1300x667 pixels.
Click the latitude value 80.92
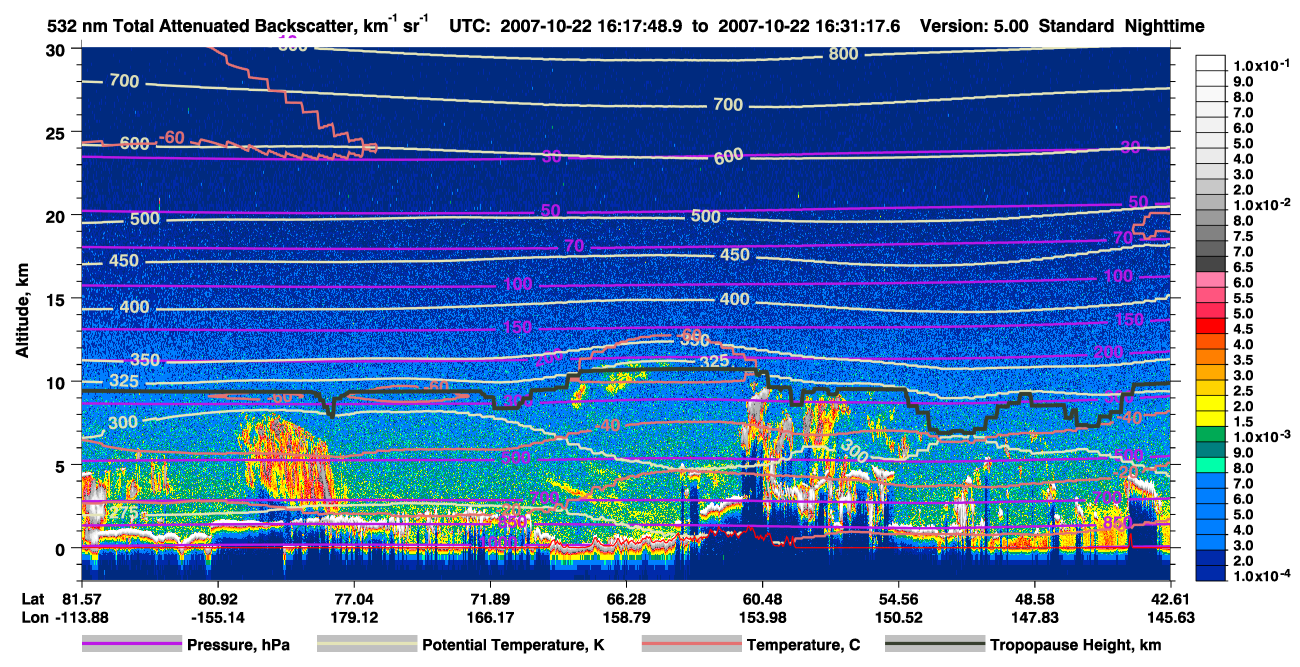click(217, 598)
